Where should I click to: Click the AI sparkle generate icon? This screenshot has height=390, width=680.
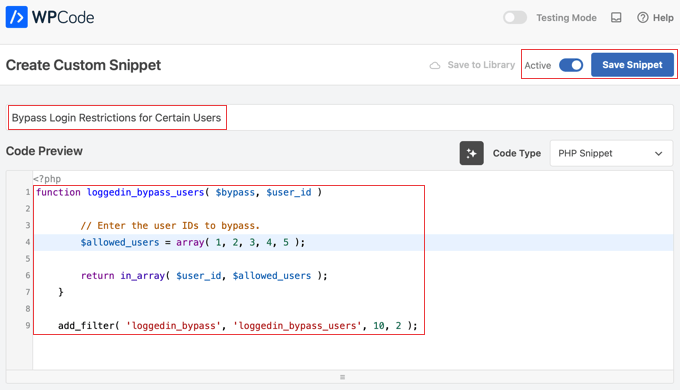pos(471,153)
